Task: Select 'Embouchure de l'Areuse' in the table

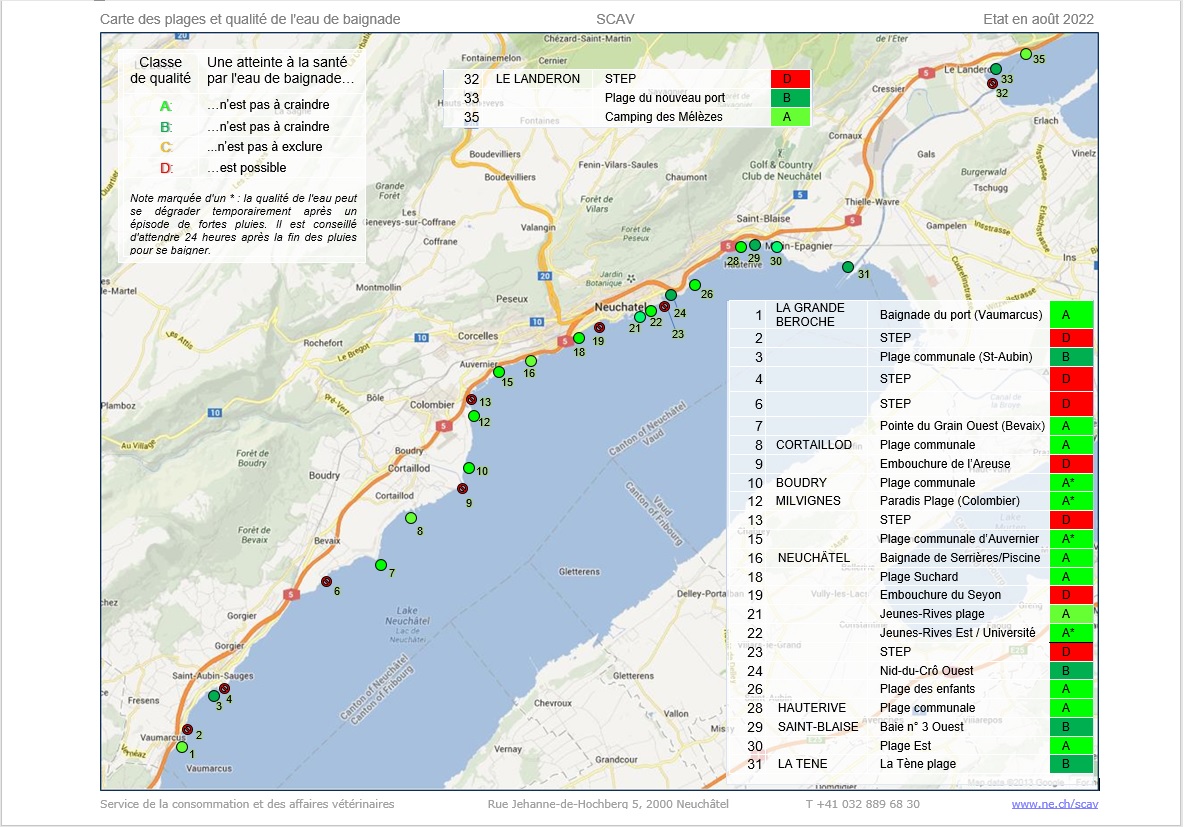Action: coord(945,464)
